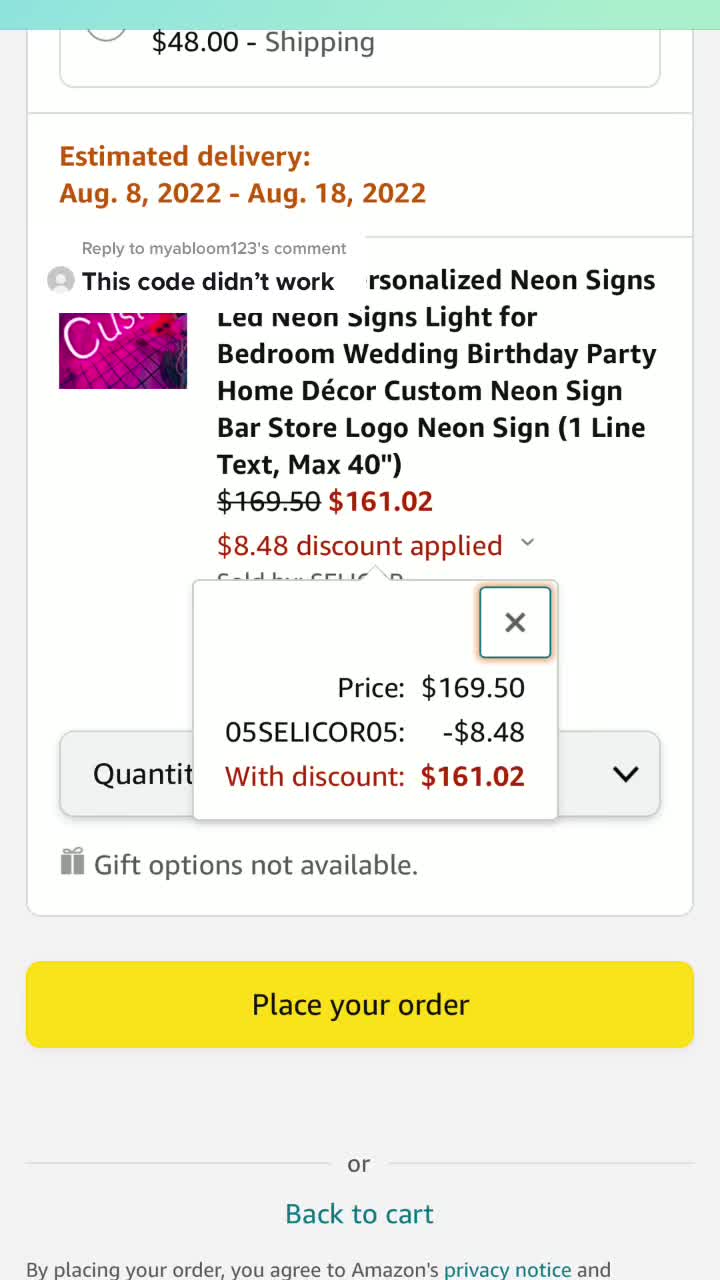Tap the Reply to myabloom123's comment label
The height and width of the screenshot is (1280, 720).
[x=214, y=249]
